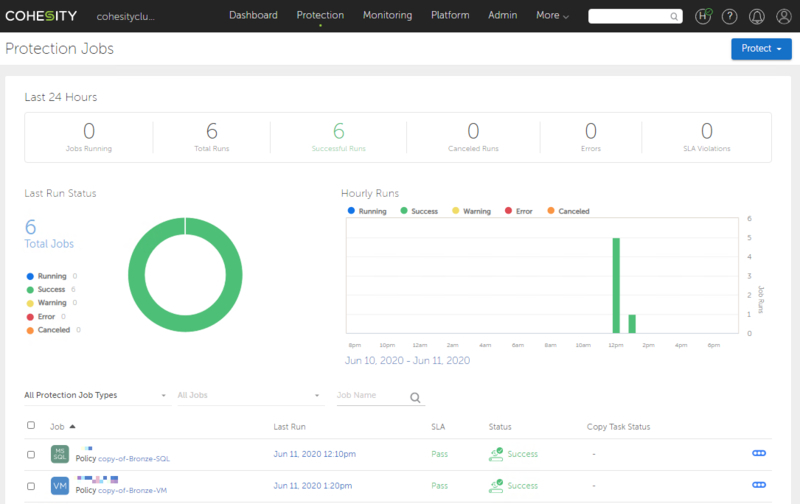Click Pass in the SQL job row

[439, 454]
